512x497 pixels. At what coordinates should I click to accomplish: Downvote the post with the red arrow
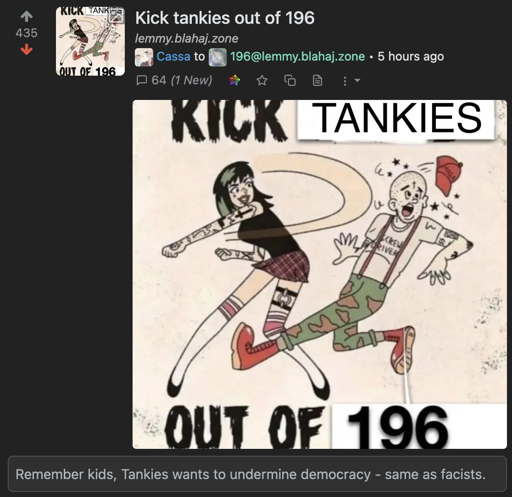[26, 51]
